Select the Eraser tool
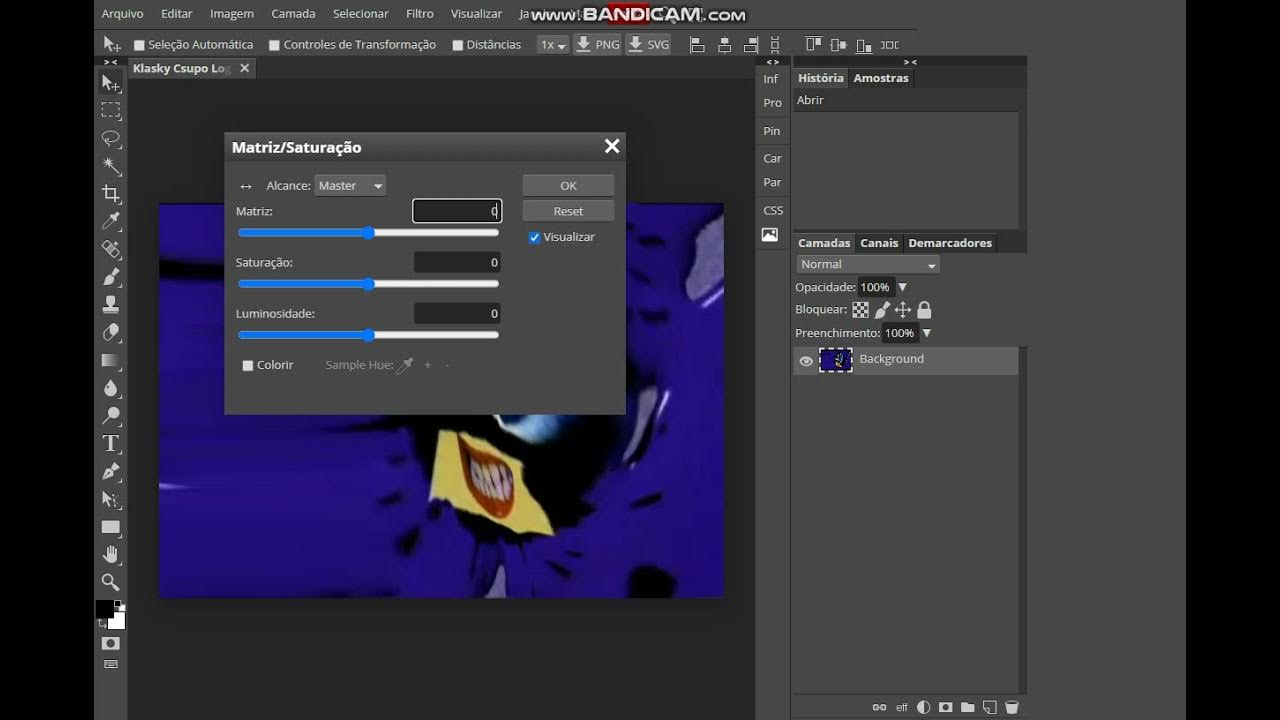 pyautogui.click(x=111, y=332)
